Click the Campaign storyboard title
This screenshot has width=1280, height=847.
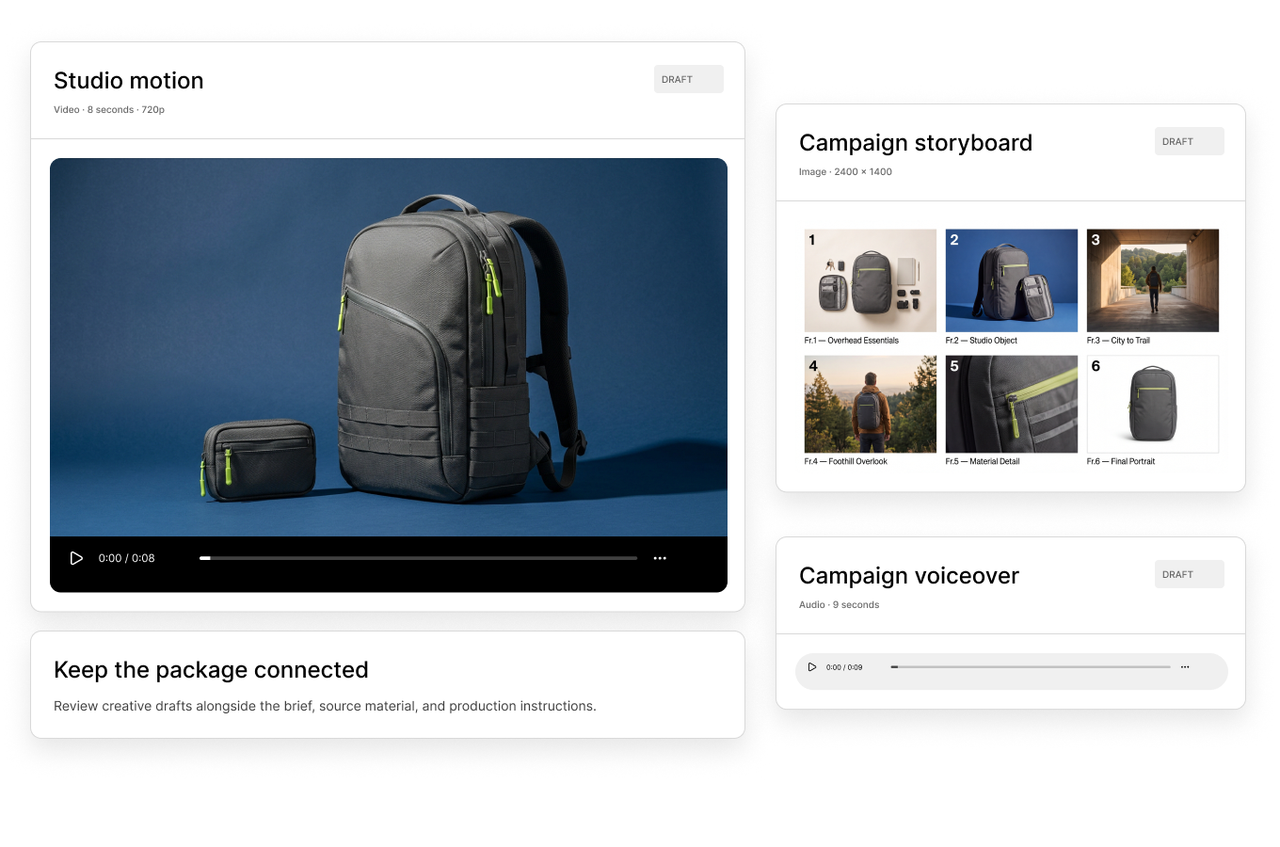915,143
